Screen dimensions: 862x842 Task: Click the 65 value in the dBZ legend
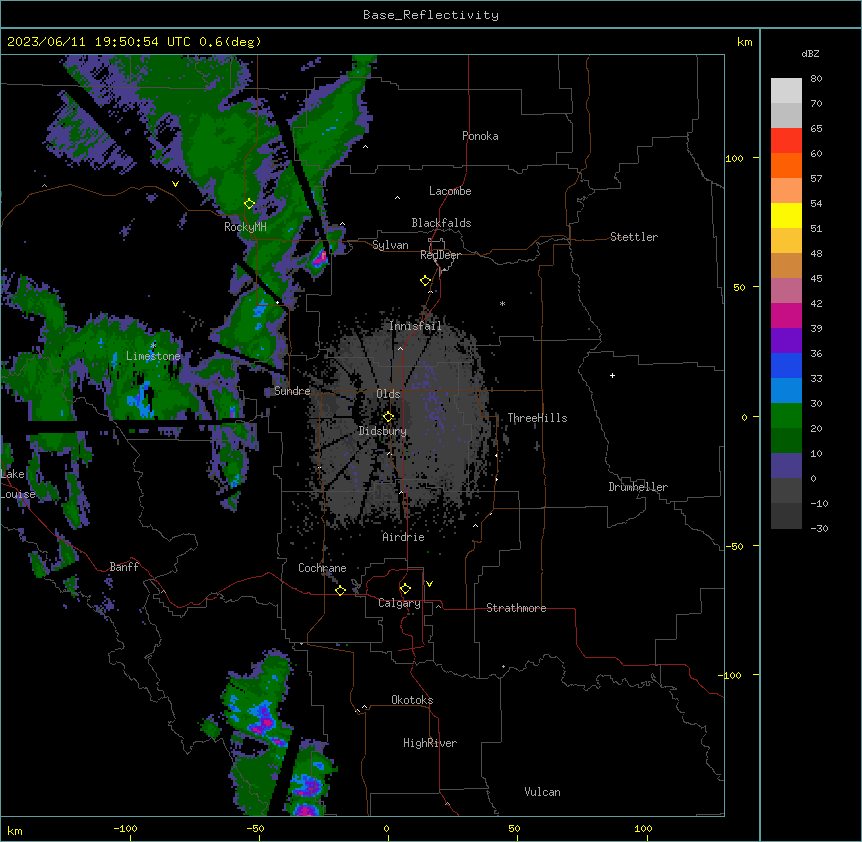point(816,129)
